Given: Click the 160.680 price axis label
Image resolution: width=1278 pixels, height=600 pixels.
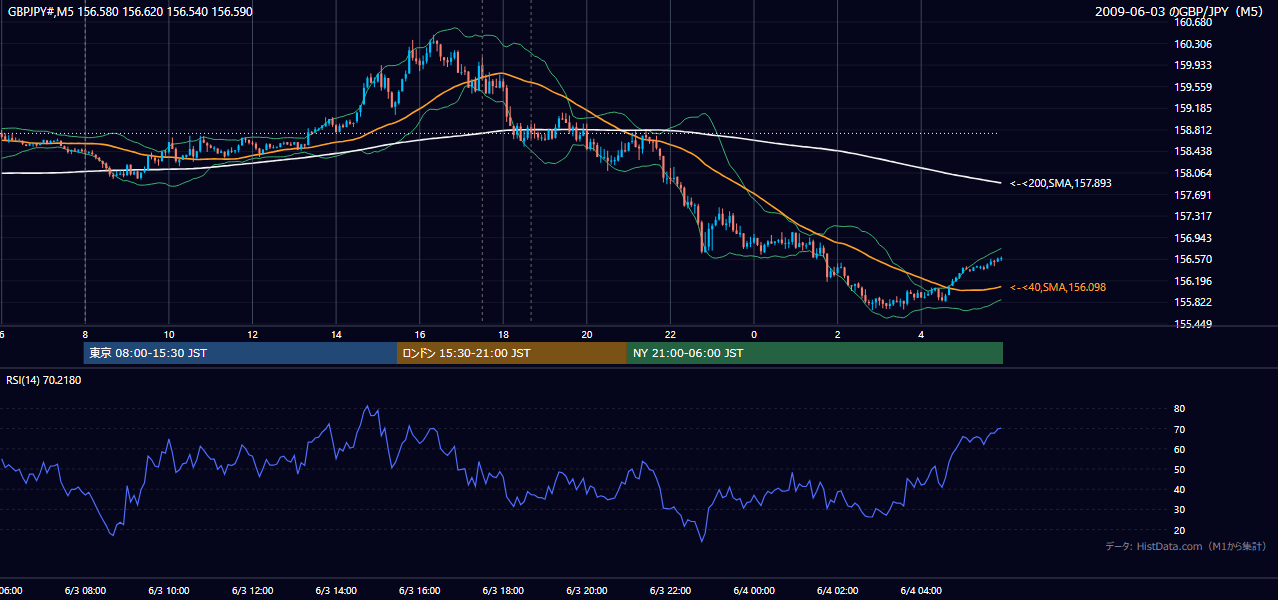Looking at the screenshot, I should [x=1194, y=23].
